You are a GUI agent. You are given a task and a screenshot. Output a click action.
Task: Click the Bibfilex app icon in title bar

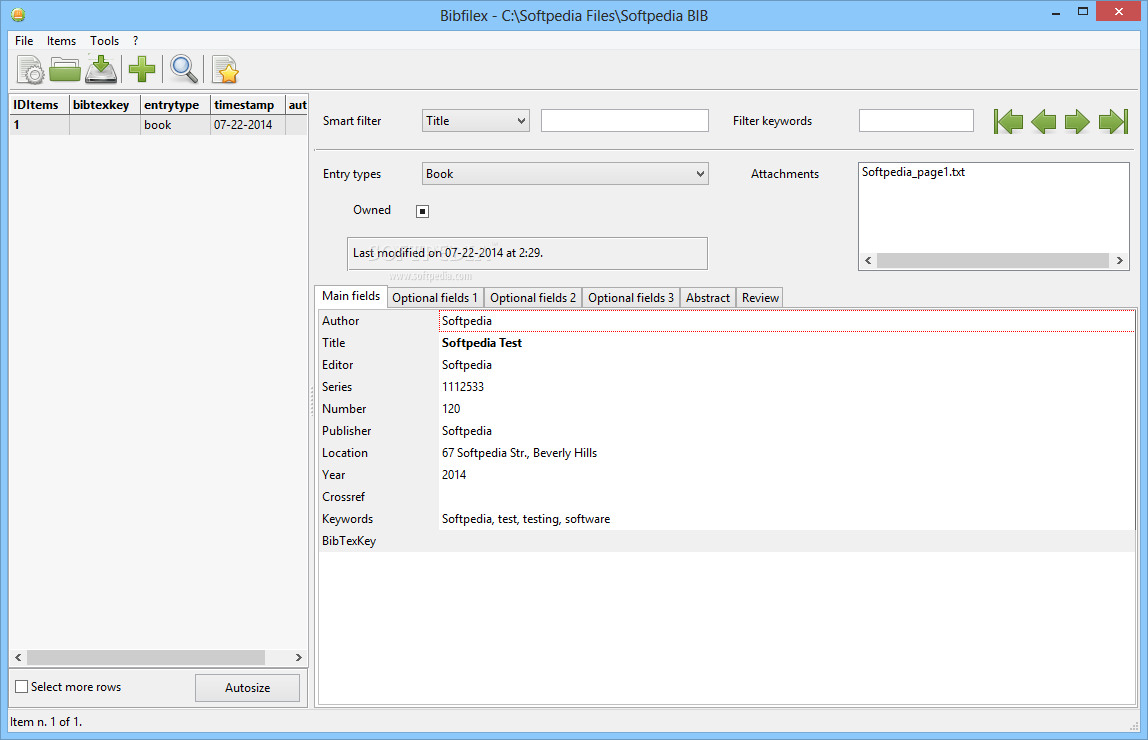pyautogui.click(x=18, y=15)
